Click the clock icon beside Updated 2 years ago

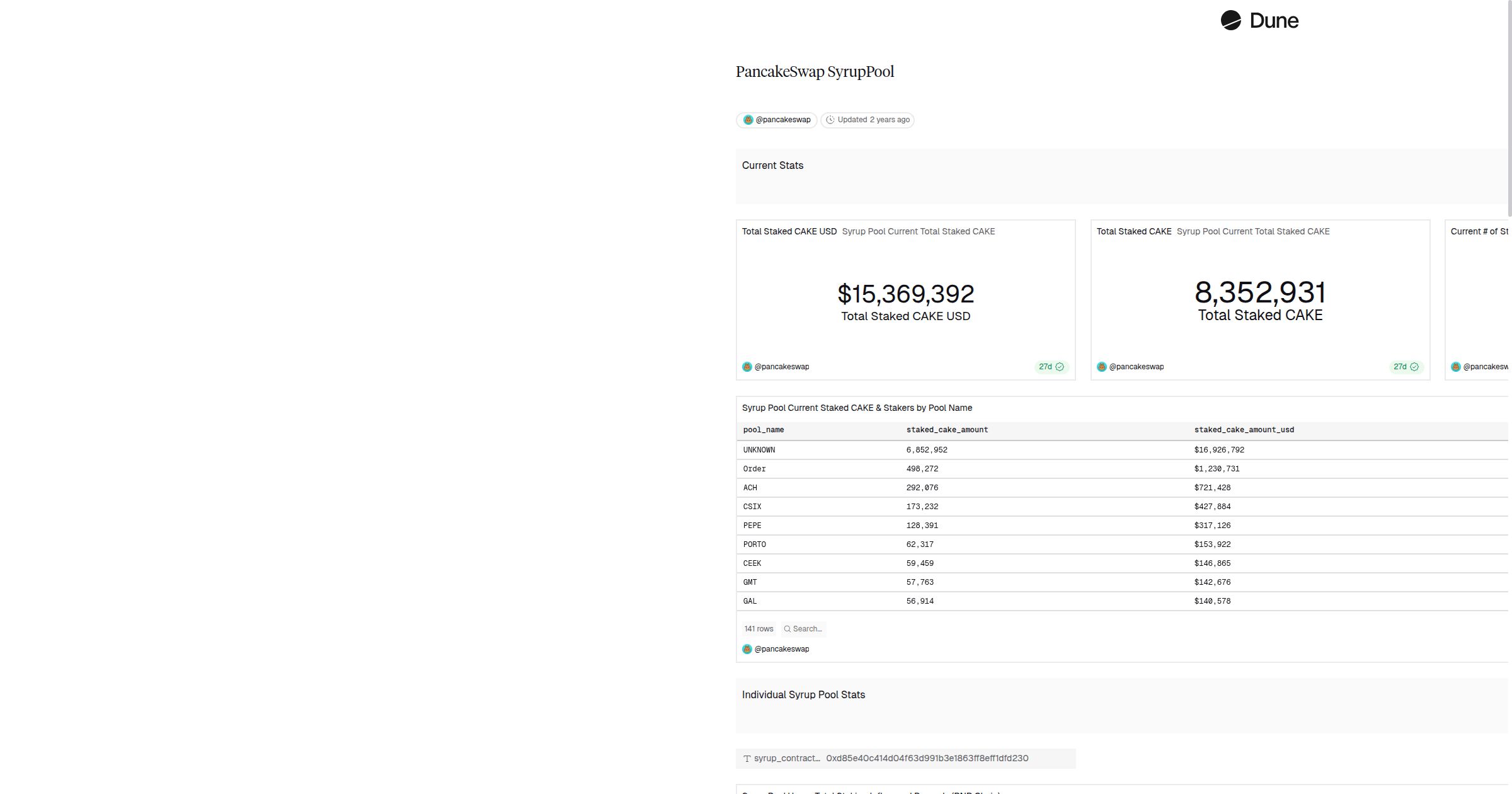[830, 120]
